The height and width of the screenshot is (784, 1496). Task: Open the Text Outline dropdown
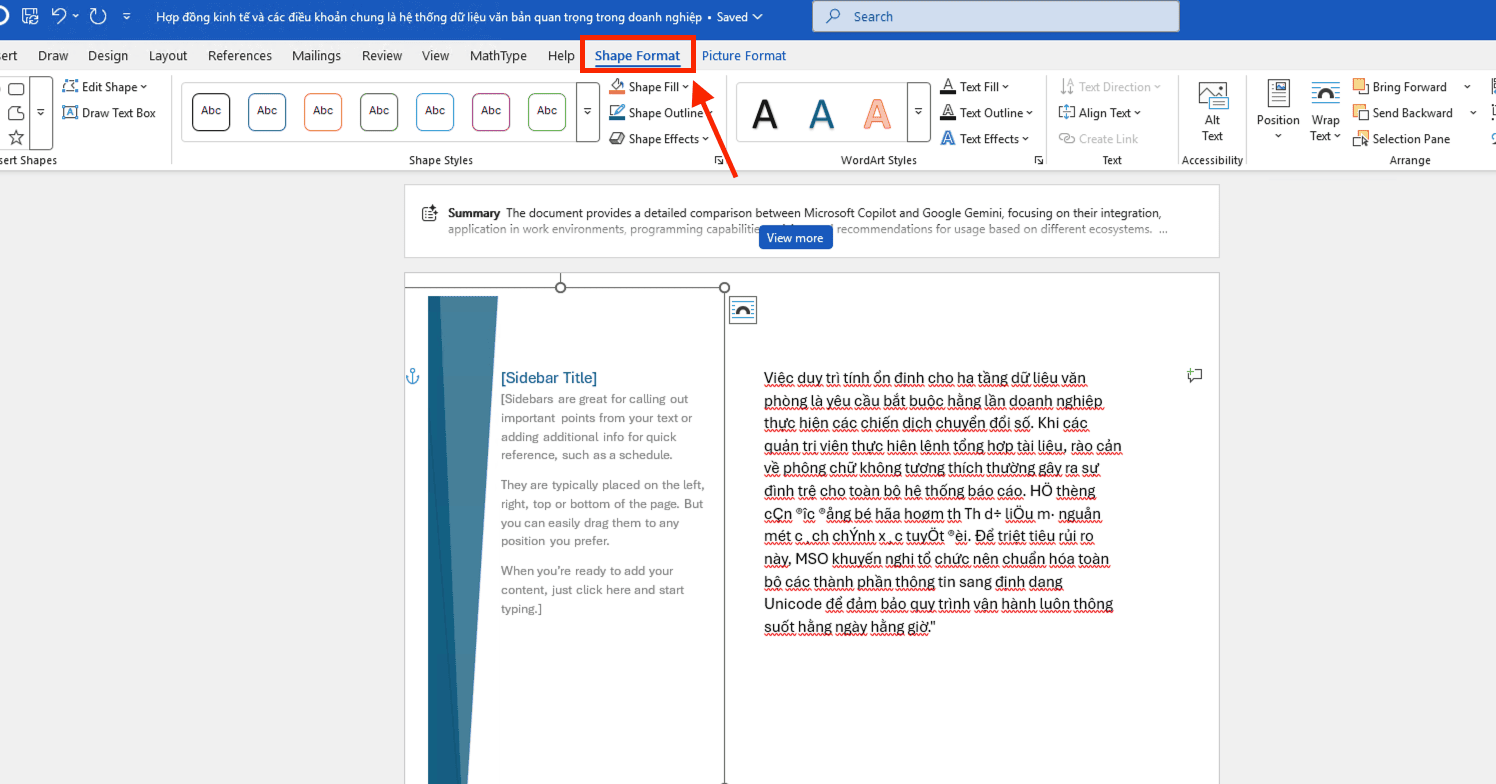click(x=986, y=113)
